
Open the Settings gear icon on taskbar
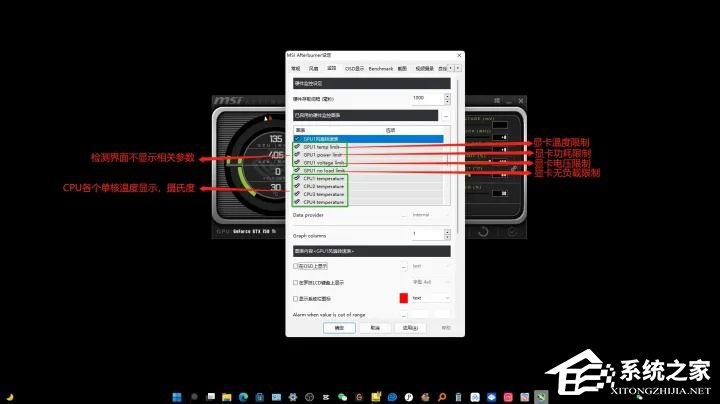pyautogui.click(x=293, y=397)
